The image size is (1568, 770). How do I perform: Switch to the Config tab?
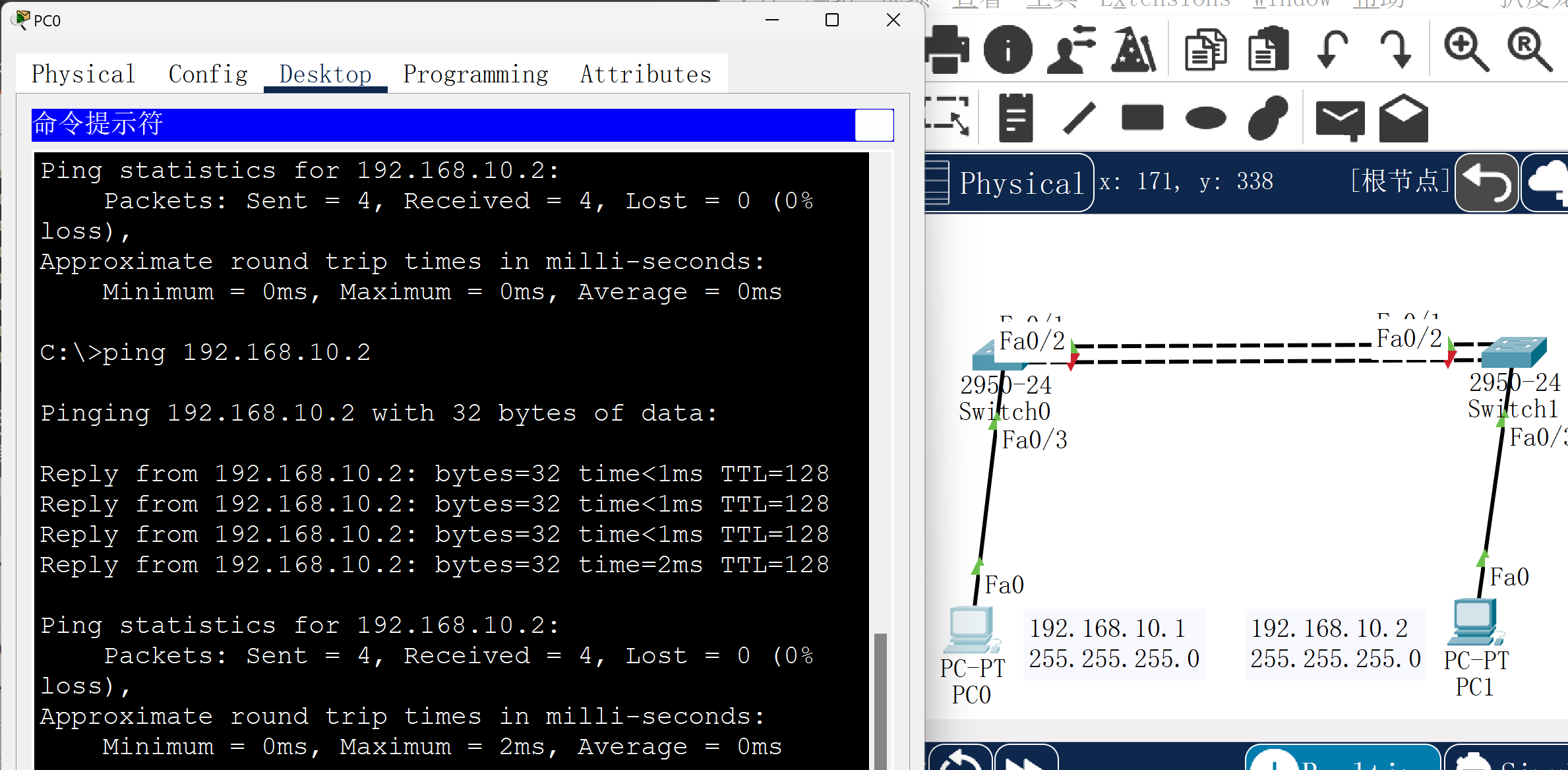[208, 74]
